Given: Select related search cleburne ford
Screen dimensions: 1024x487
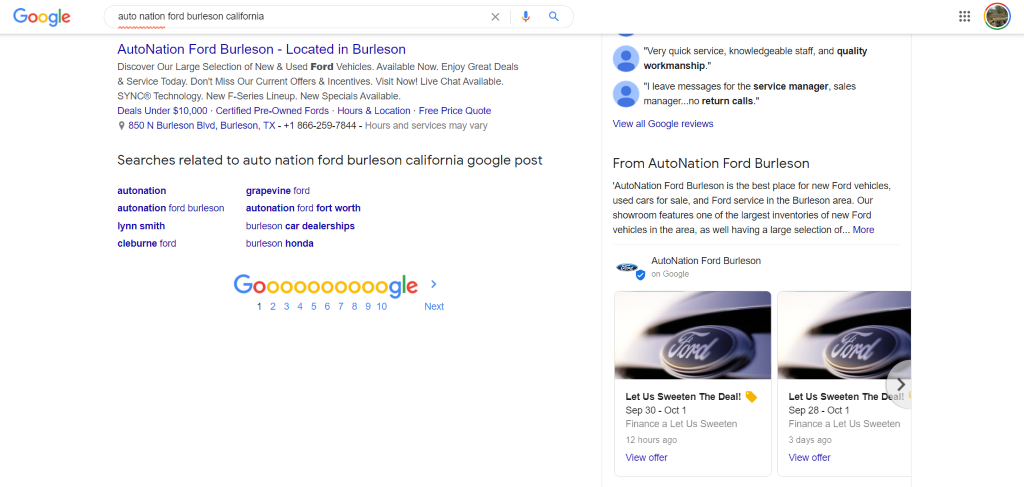Looking at the screenshot, I should coord(147,244).
